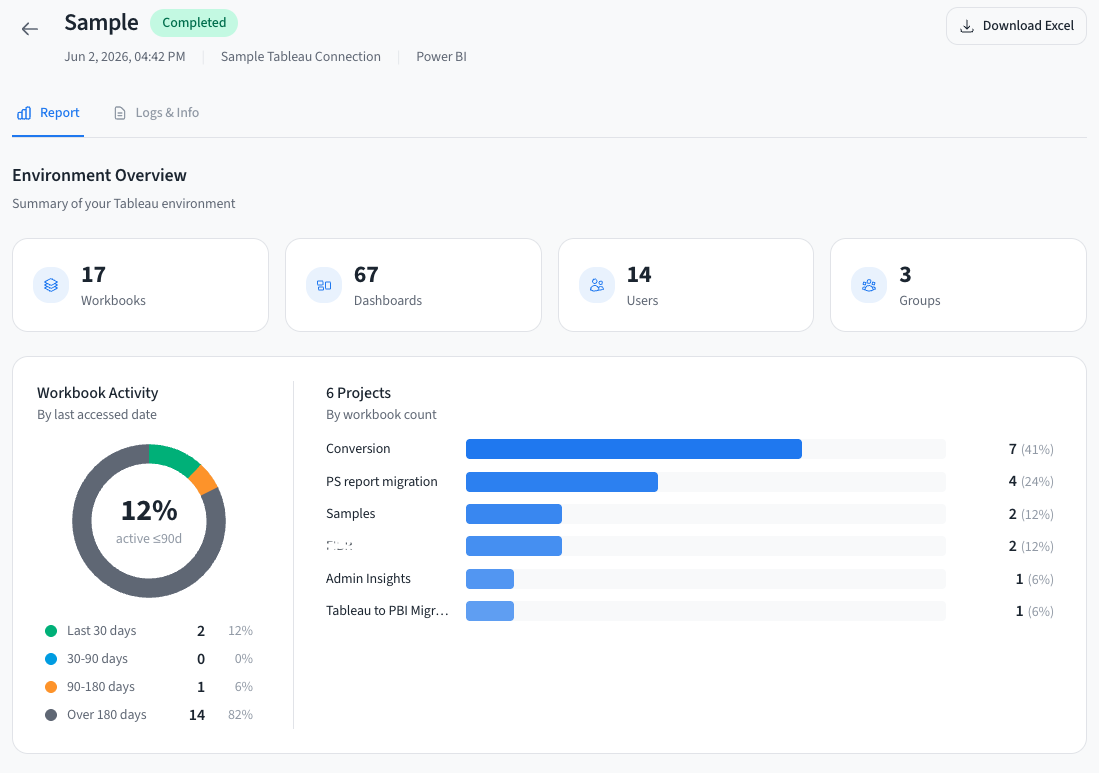
Task: Click the 3 Groups card
Action: 958,285
